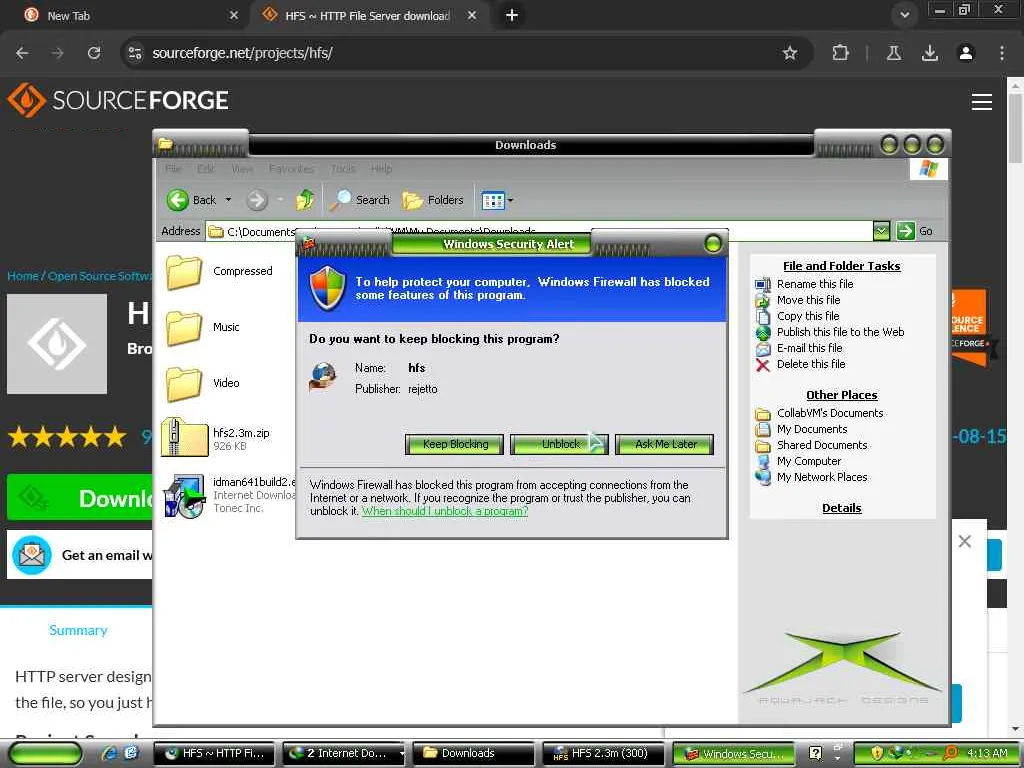Close the HFS SourceForge browser tab
This screenshot has width=1024, height=768.
tap(472, 15)
